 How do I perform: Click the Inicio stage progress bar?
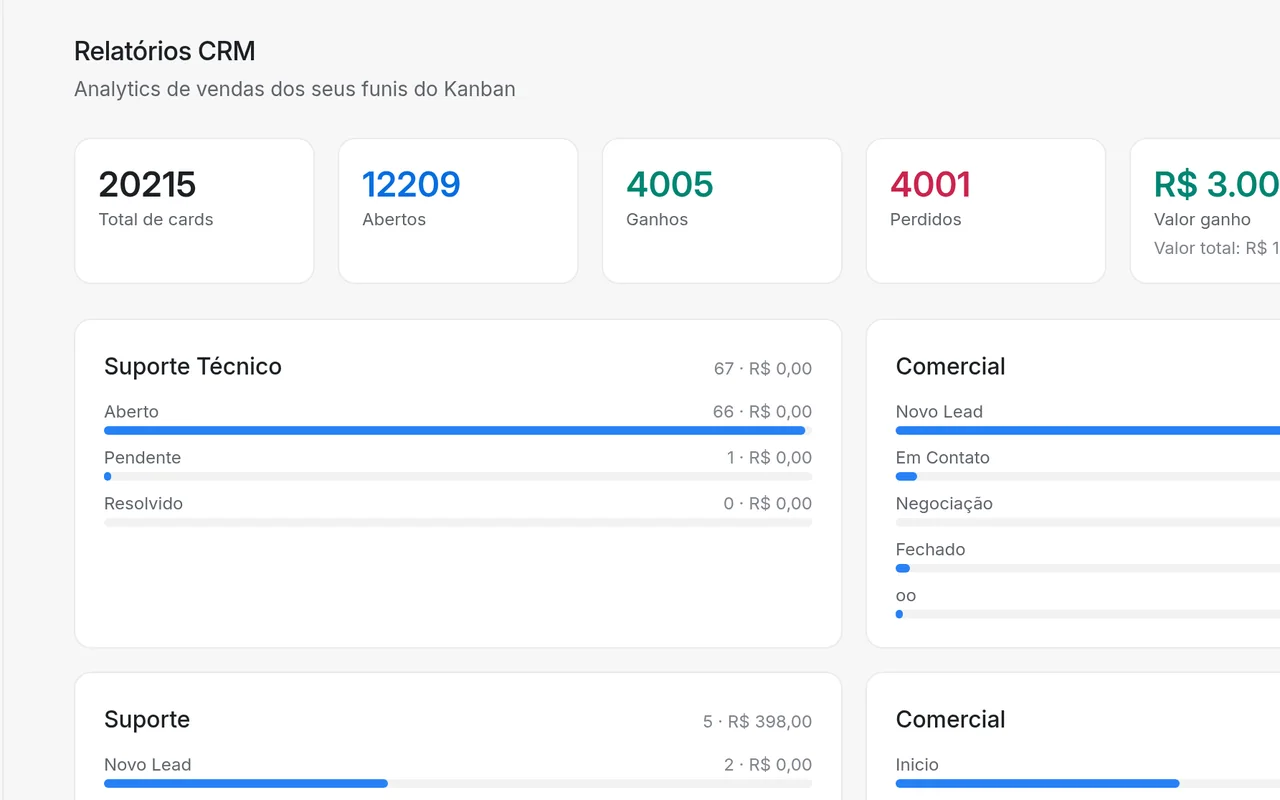tap(1088, 784)
